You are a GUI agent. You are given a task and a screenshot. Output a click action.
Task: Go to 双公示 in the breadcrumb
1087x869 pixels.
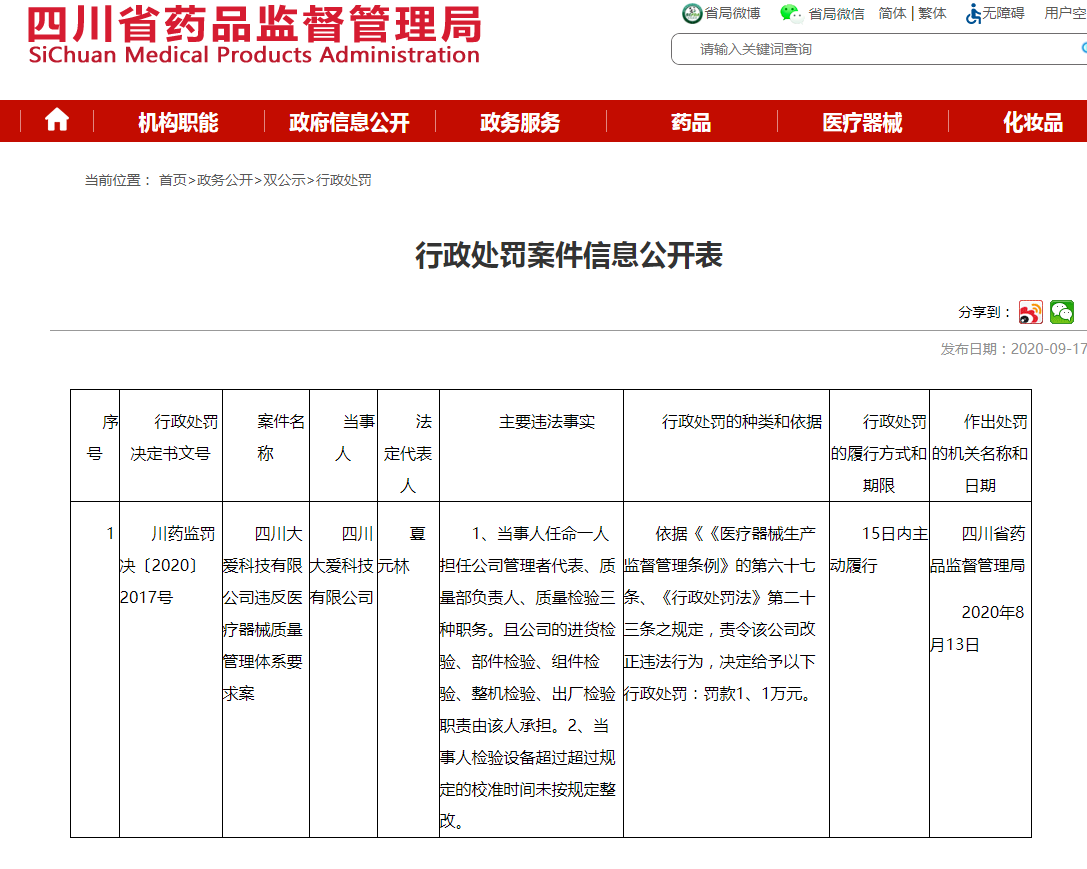[284, 180]
